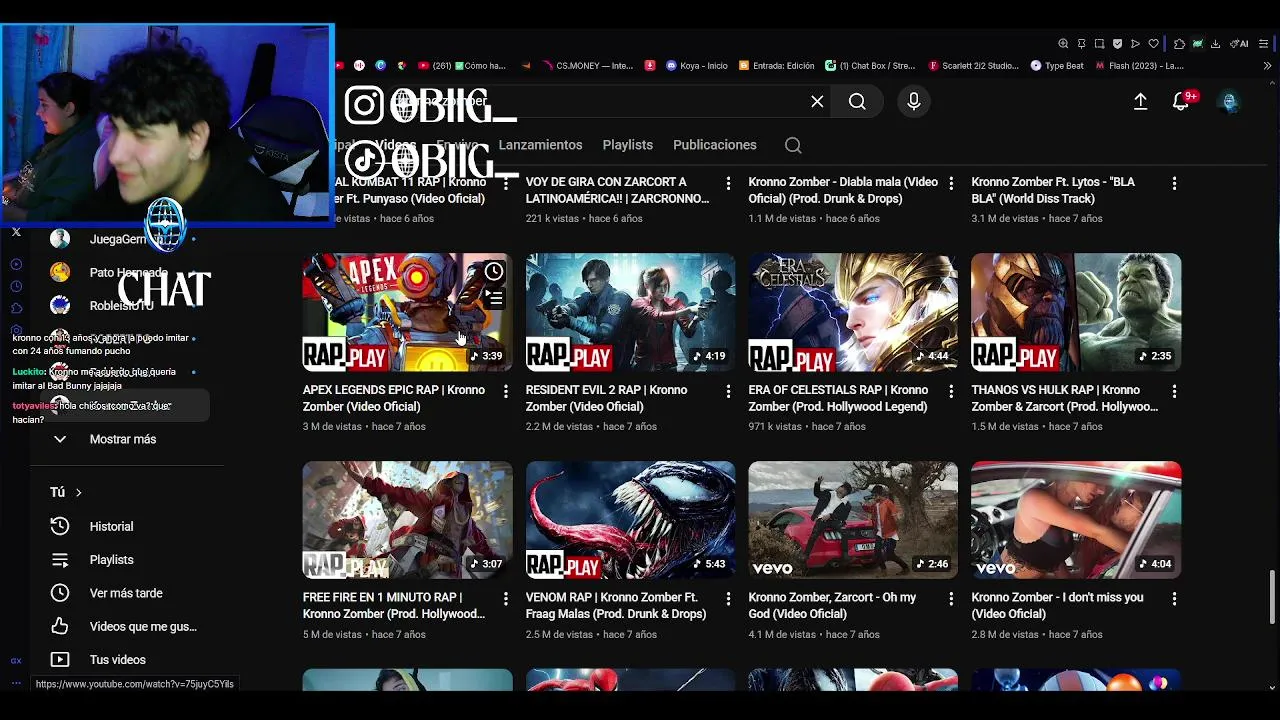Click scrollbar down arrow at page bottom
This screenshot has height=720, width=1280.
1272,687
